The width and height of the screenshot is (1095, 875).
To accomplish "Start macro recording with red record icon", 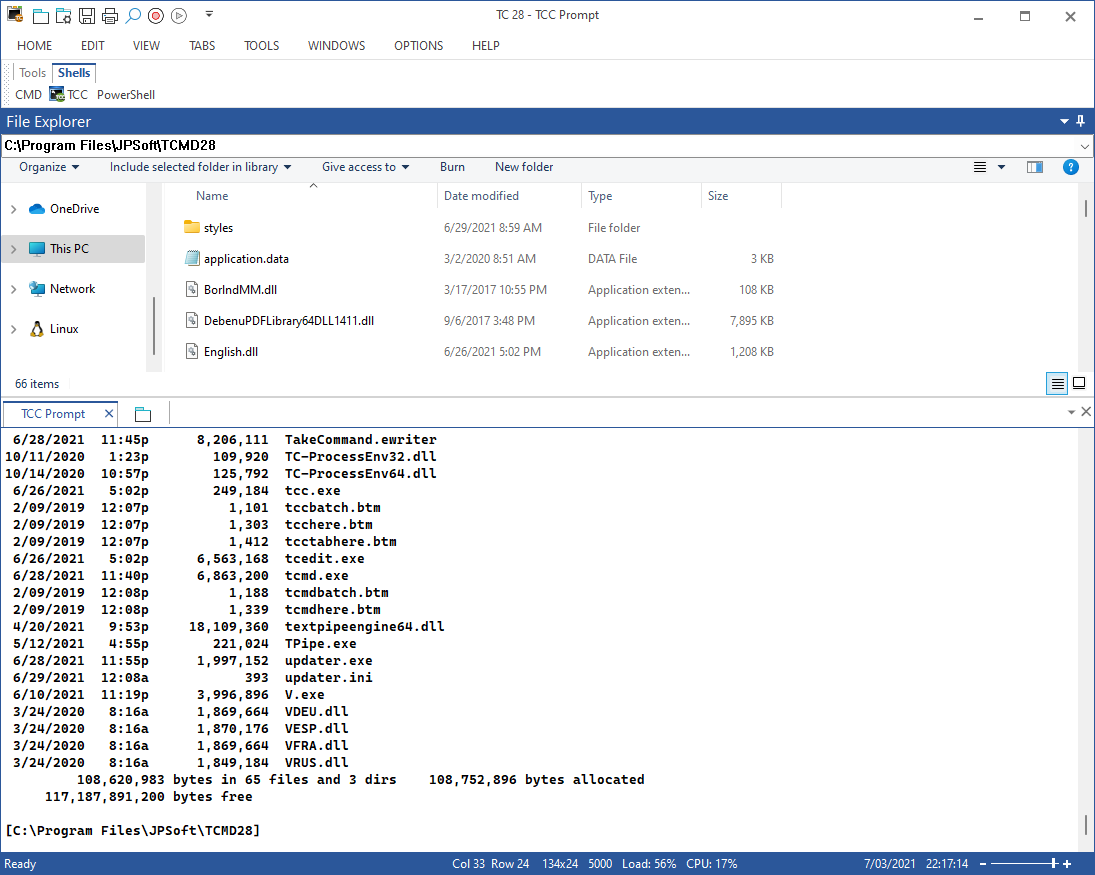I will click(156, 15).
